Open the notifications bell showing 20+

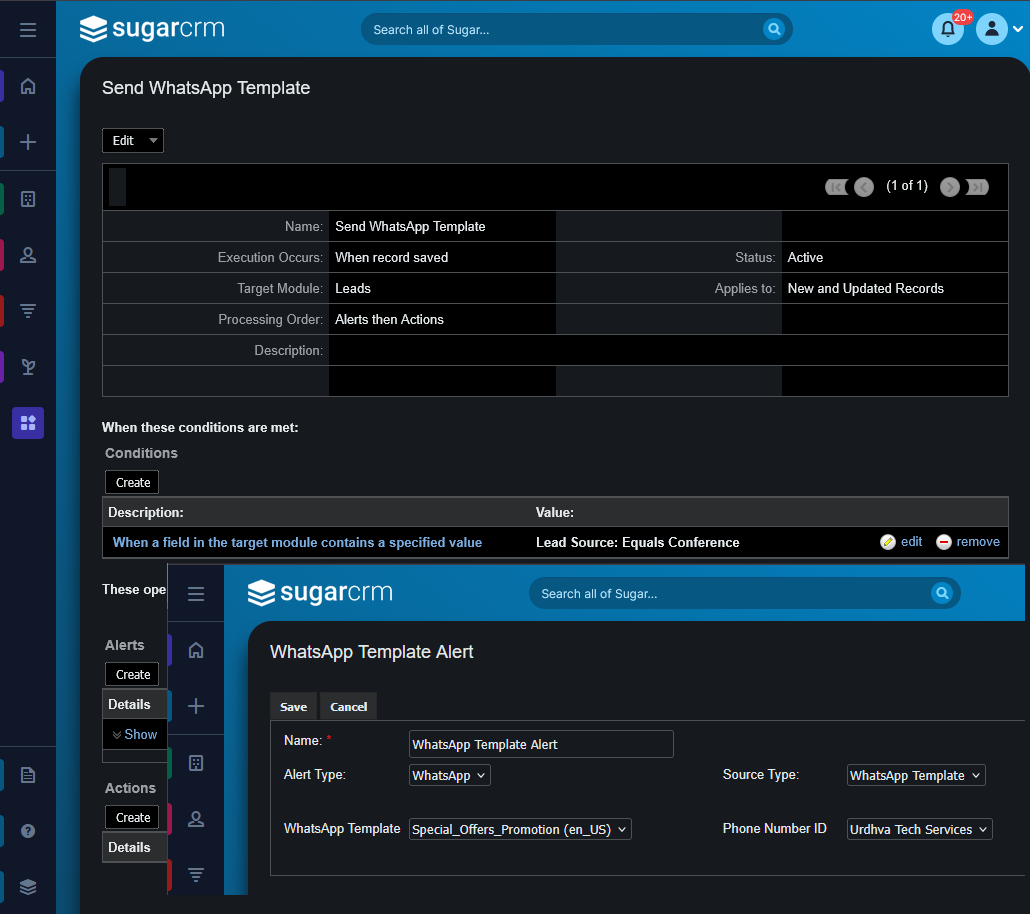point(947,29)
